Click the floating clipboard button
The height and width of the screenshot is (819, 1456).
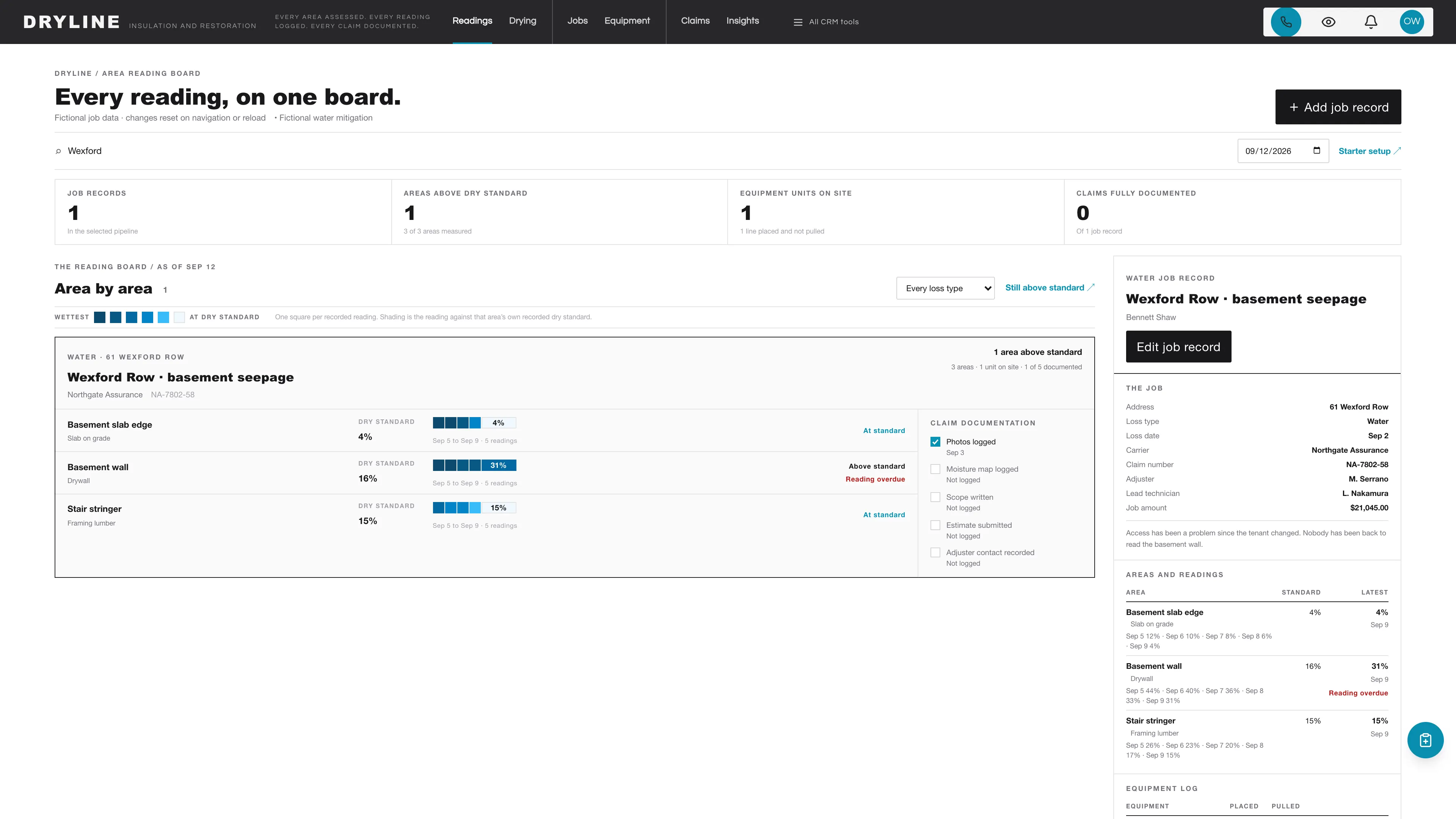[x=1425, y=740]
